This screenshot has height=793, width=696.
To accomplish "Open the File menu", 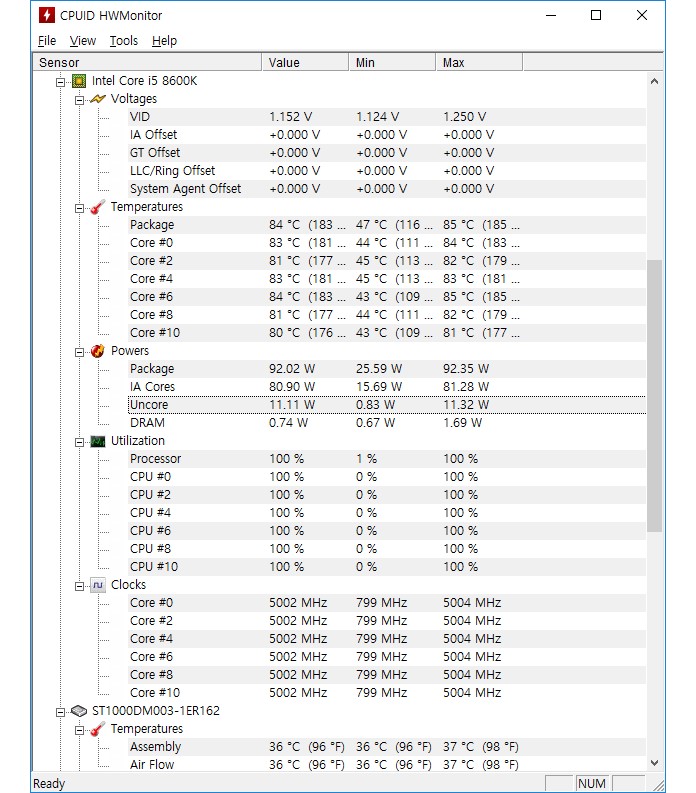I will coord(47,40).
